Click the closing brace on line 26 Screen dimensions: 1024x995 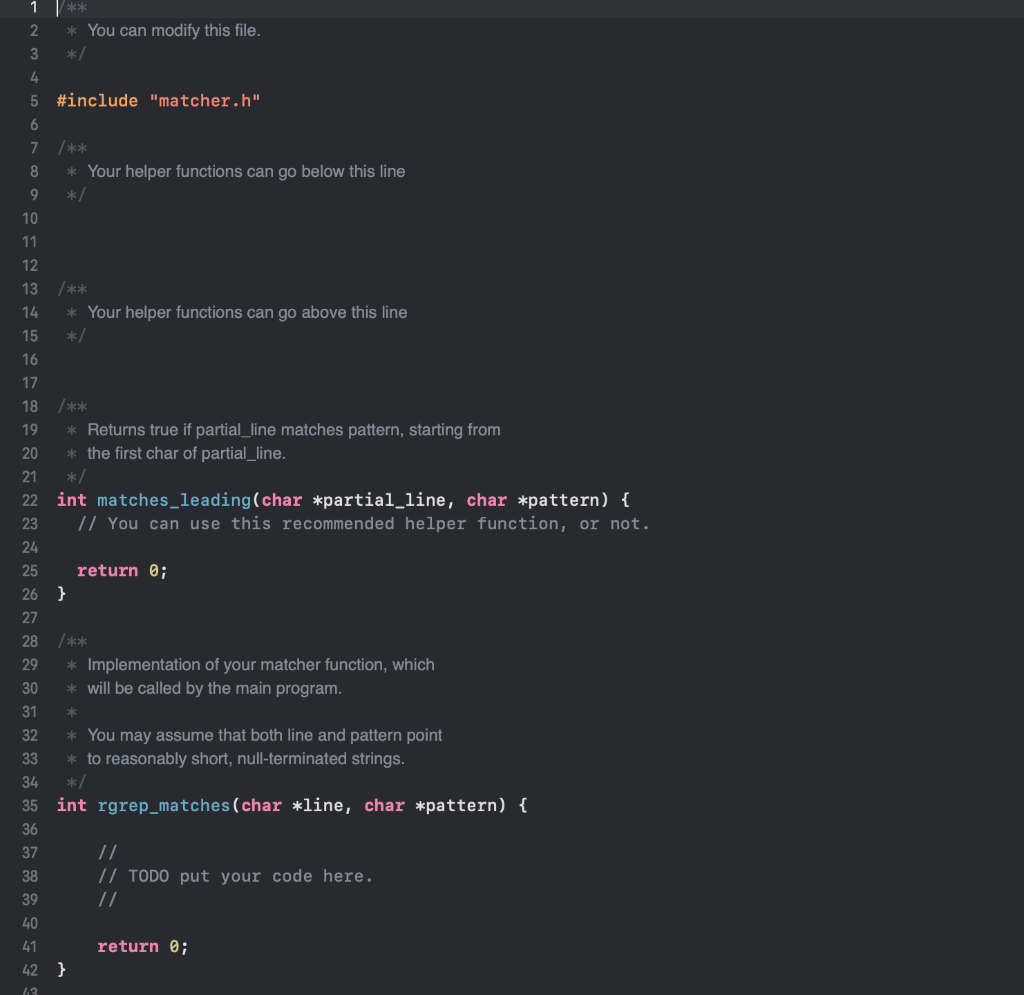click(x=62, y=593)
